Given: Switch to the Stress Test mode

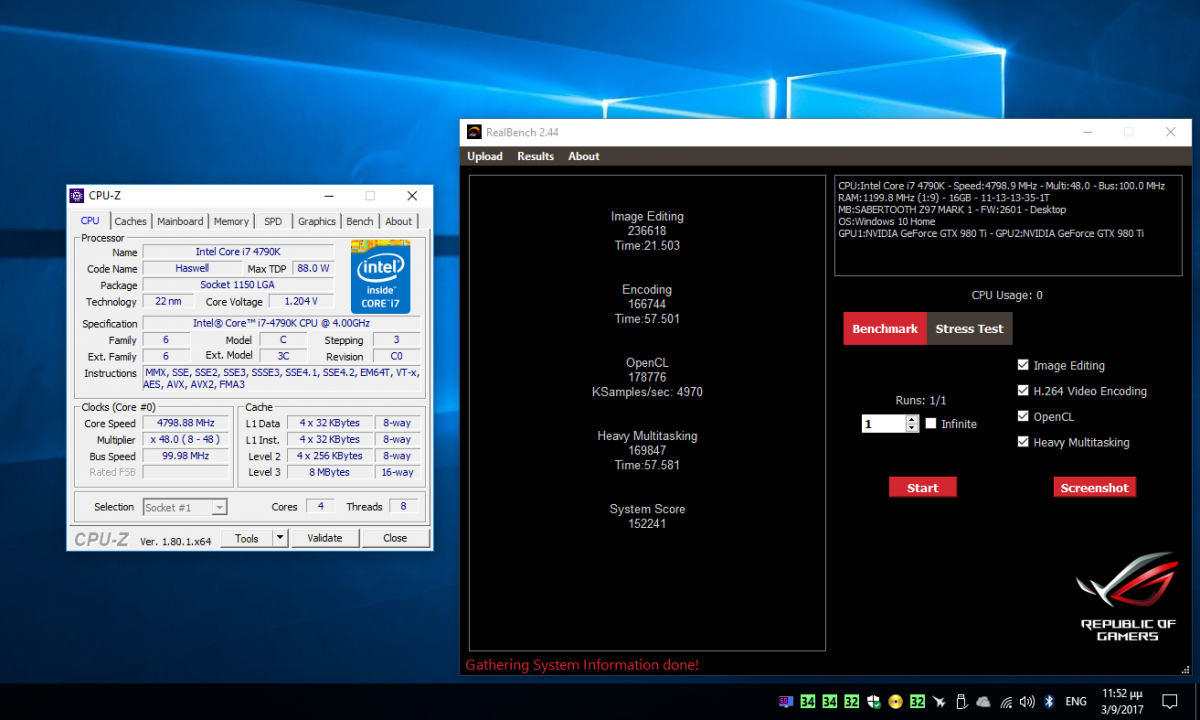Looking at the screenshot, I should click(x=969, y=329).
